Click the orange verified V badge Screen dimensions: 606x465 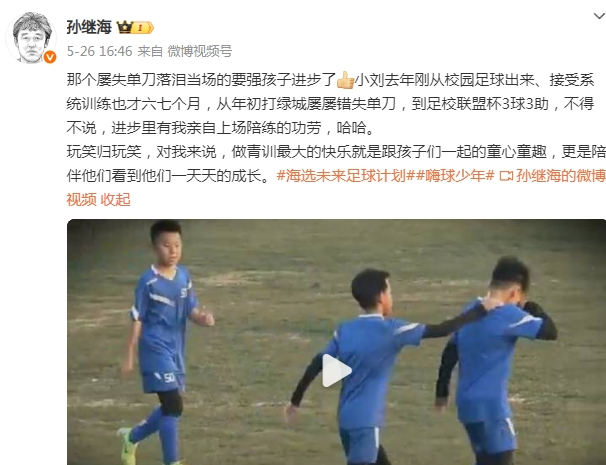click(50, 57)
